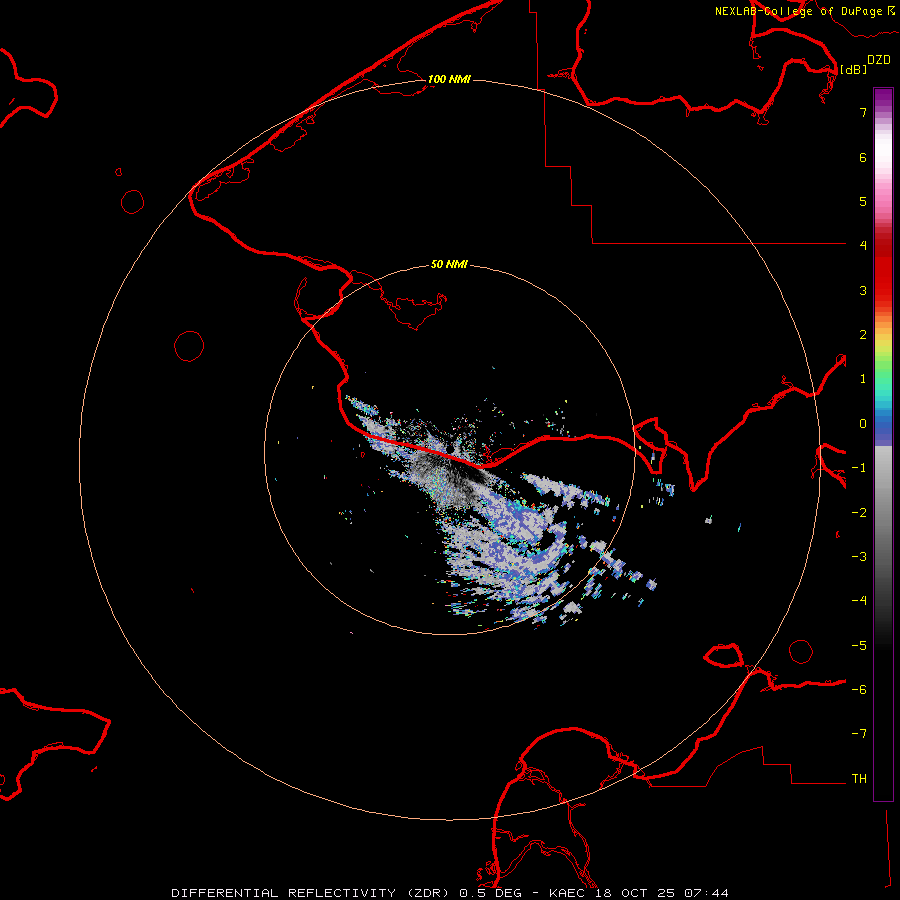The width and height of the screenshot is (900, 900).
Task: Click the '50 NMI' range ring label
Action: click(449, 264)
